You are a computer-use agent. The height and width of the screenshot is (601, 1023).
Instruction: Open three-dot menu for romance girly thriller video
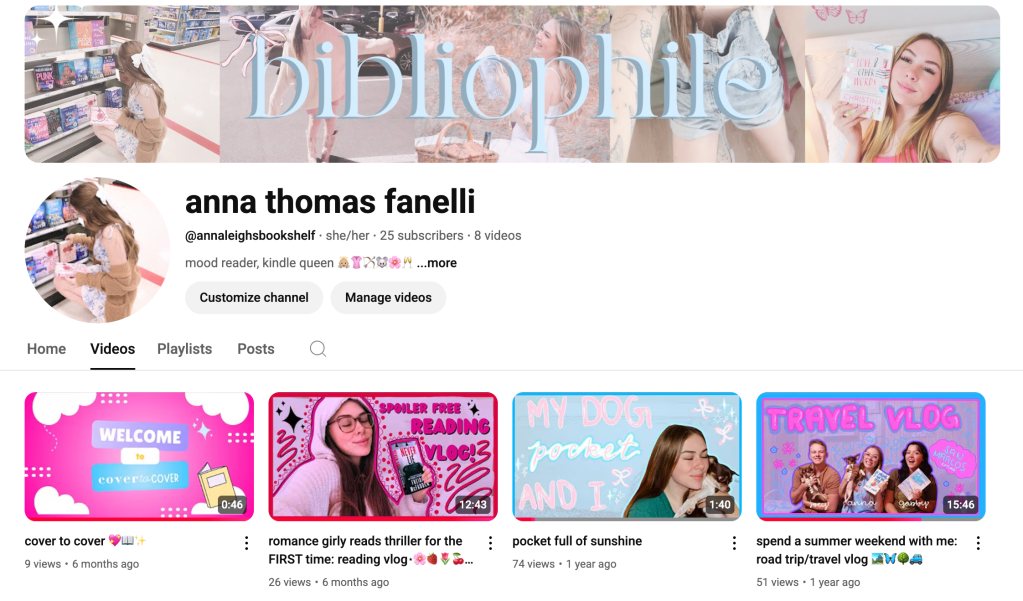pos(490,543)
